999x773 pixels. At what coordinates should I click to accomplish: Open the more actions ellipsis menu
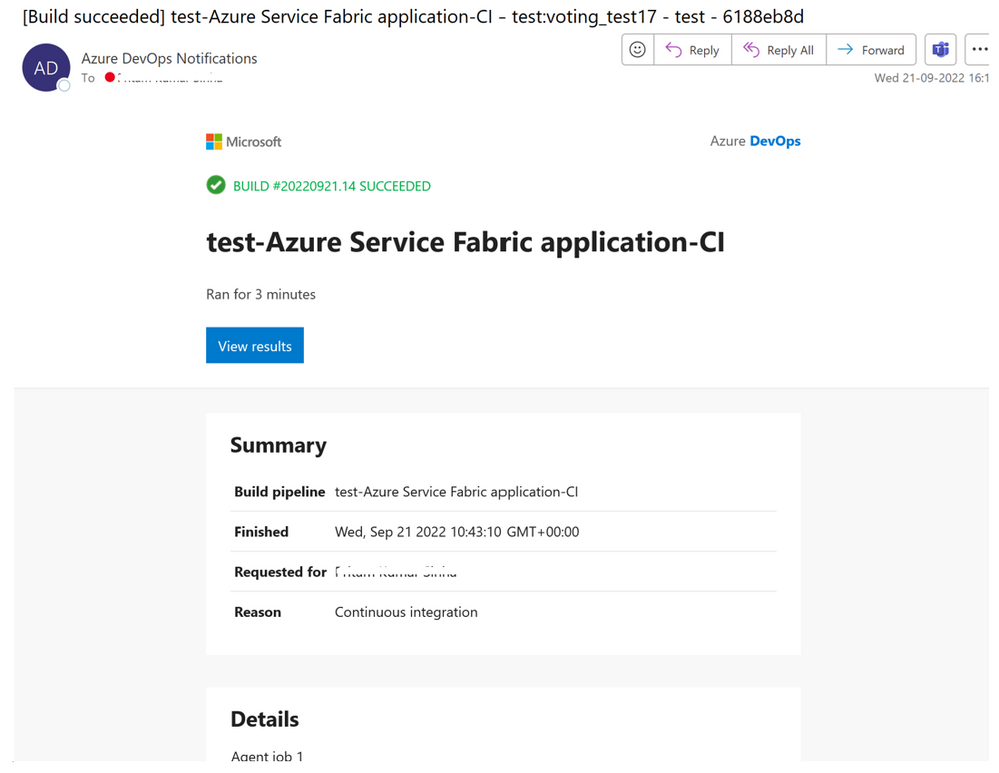point(979,50)
